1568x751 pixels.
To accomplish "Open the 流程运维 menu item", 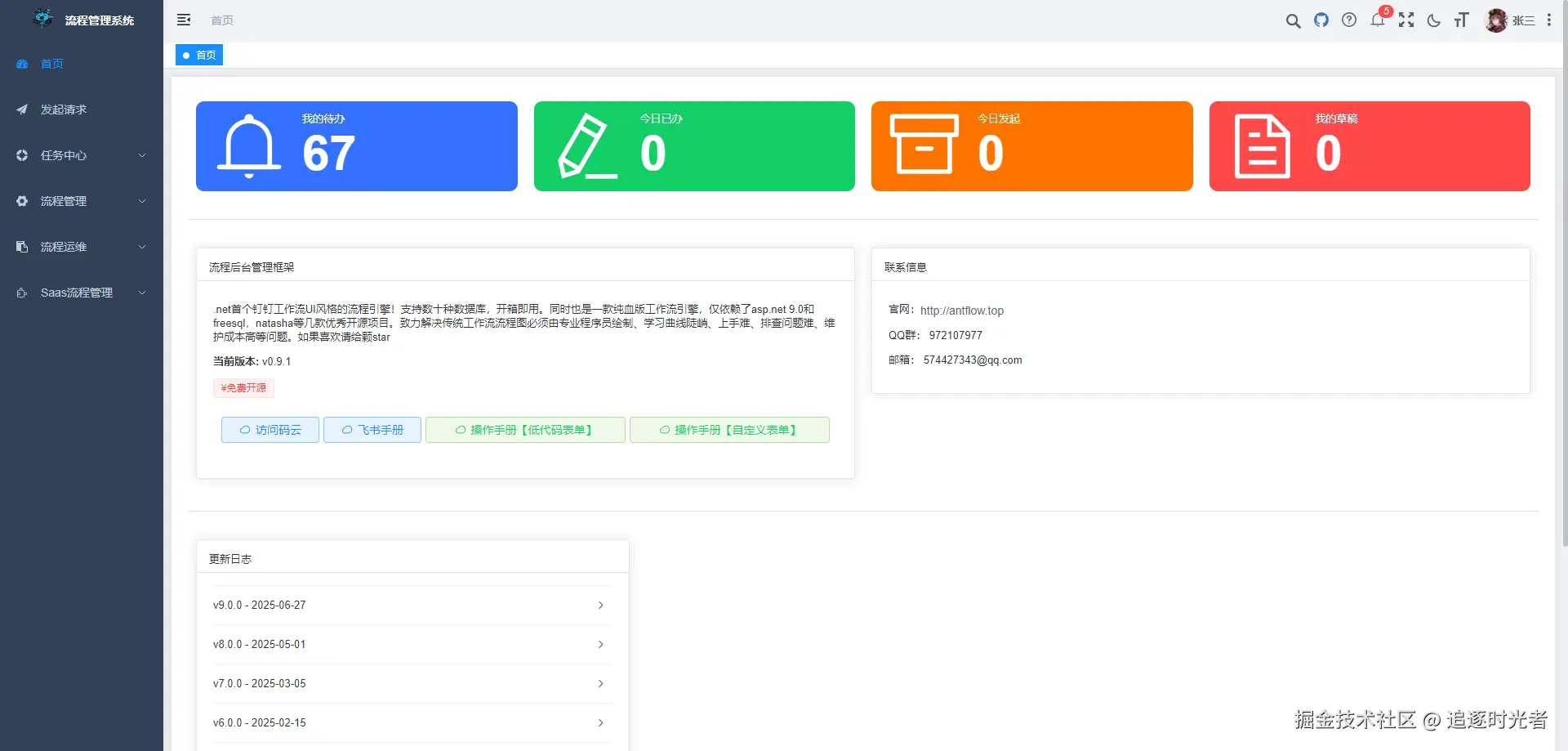I will pos(82,247).
